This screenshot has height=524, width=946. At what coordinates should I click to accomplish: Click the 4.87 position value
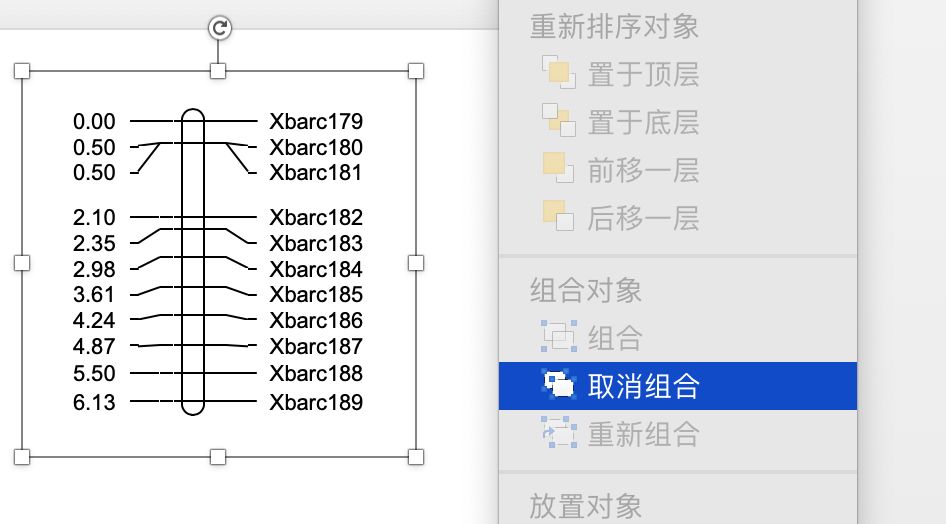click(x=94, y=346)
